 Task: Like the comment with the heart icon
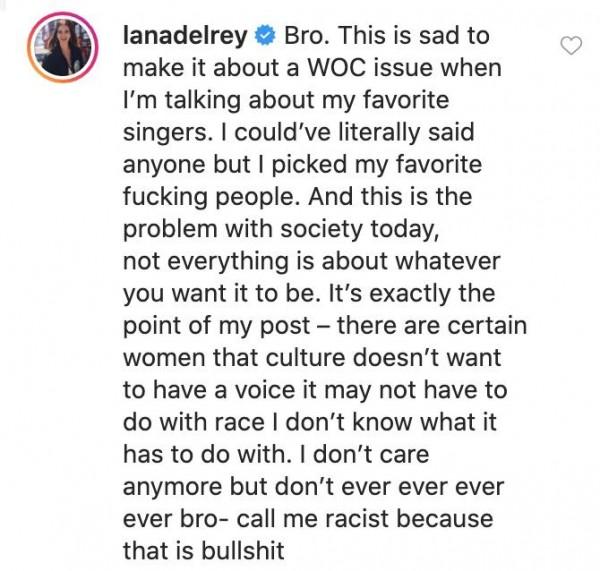571,46
